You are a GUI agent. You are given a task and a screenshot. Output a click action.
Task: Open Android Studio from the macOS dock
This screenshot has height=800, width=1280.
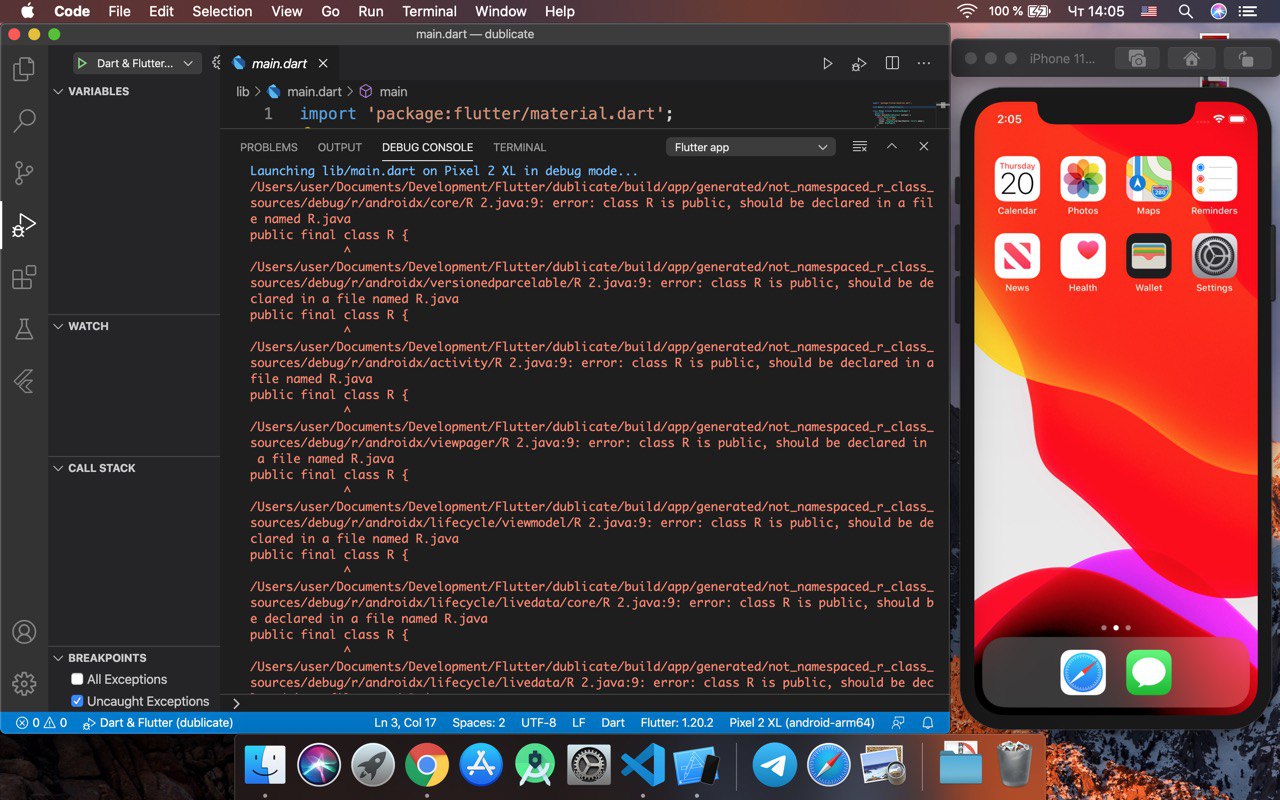(535, 766)
